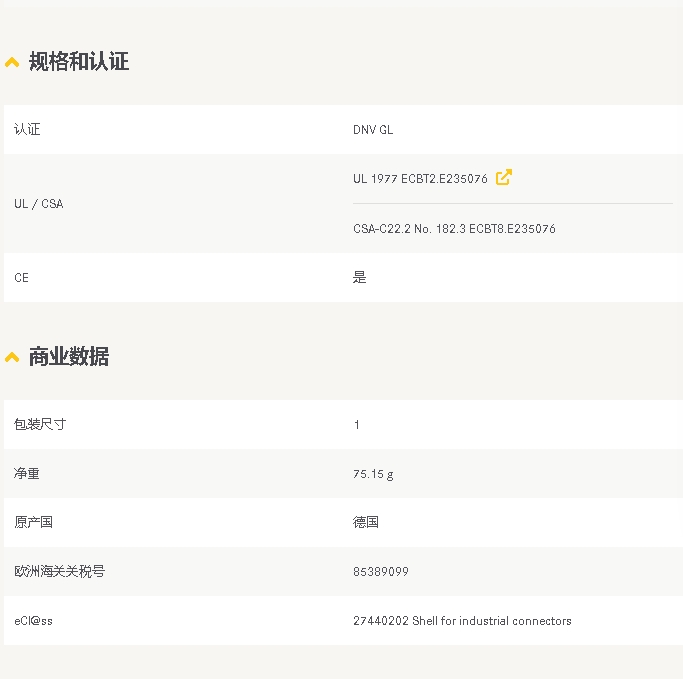Click the eCl@ss value 27440202 Shell text
The image size is (683, 679).
pyautogui.click(x=462, y=621)
